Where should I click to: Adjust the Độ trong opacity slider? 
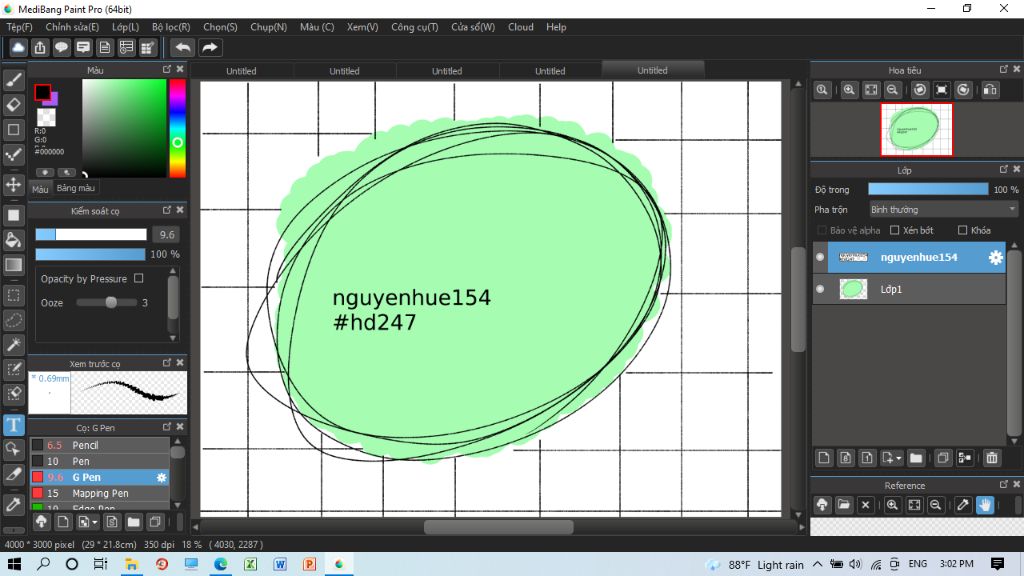point(928,189)
